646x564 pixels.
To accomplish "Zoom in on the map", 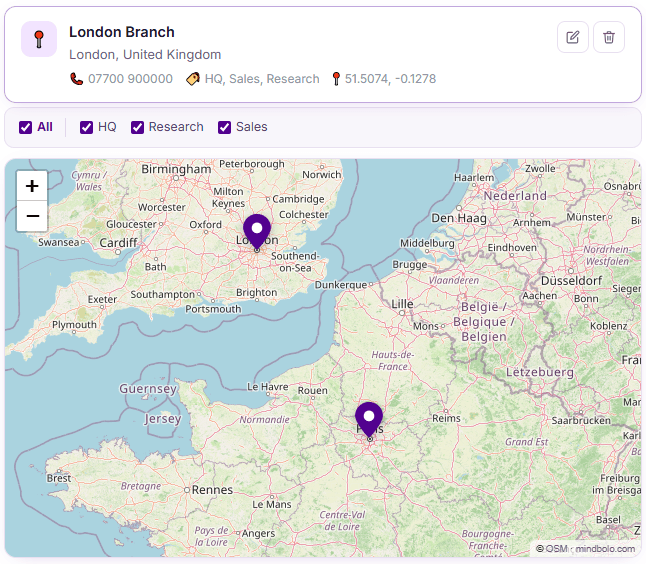I will [x=32, y=186].
